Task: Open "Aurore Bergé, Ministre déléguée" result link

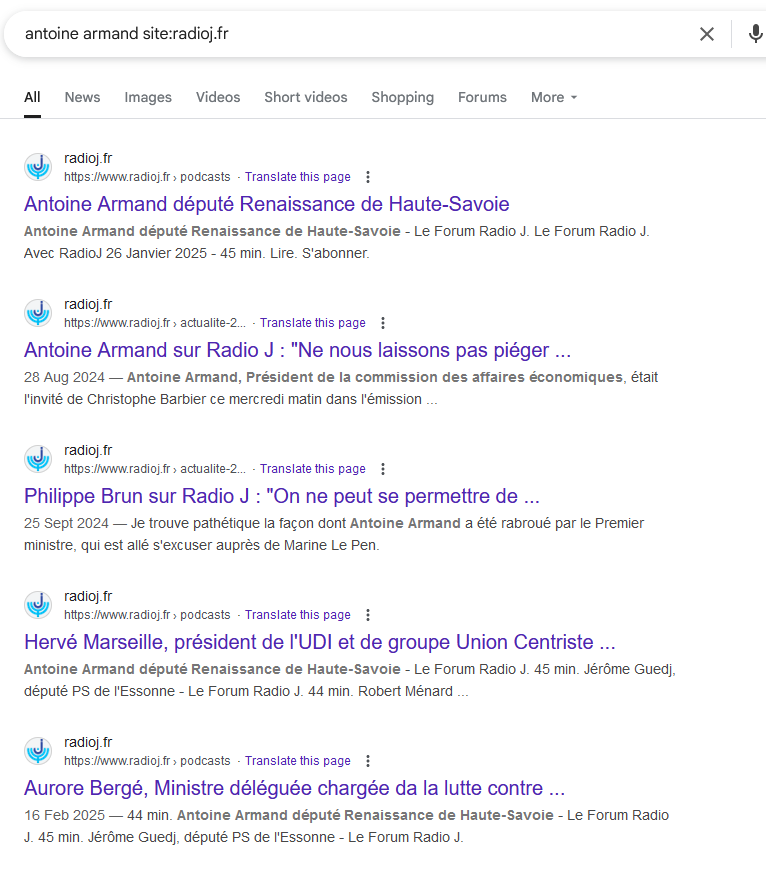Action: tap(294, 788)
